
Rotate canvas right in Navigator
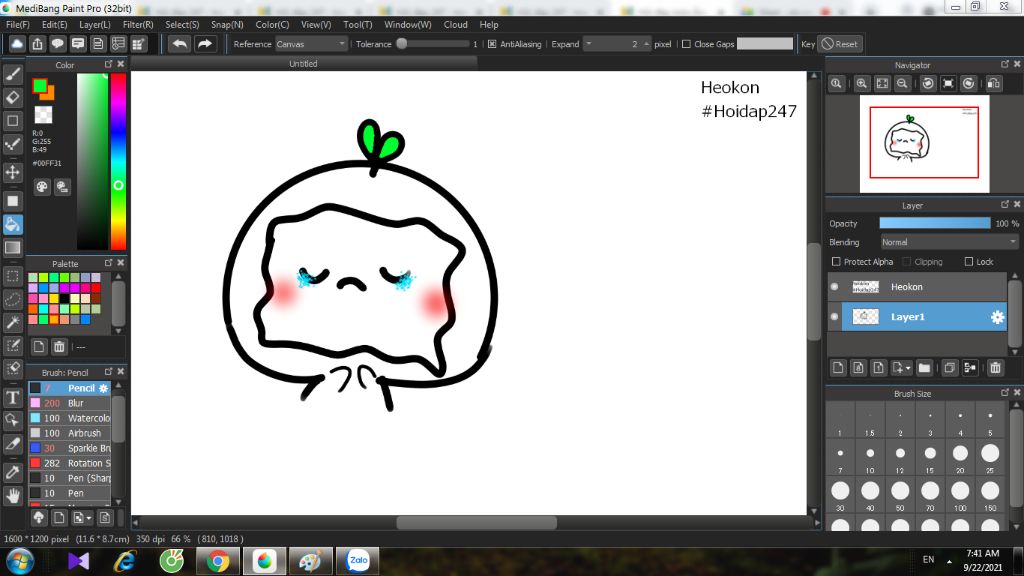968,84
